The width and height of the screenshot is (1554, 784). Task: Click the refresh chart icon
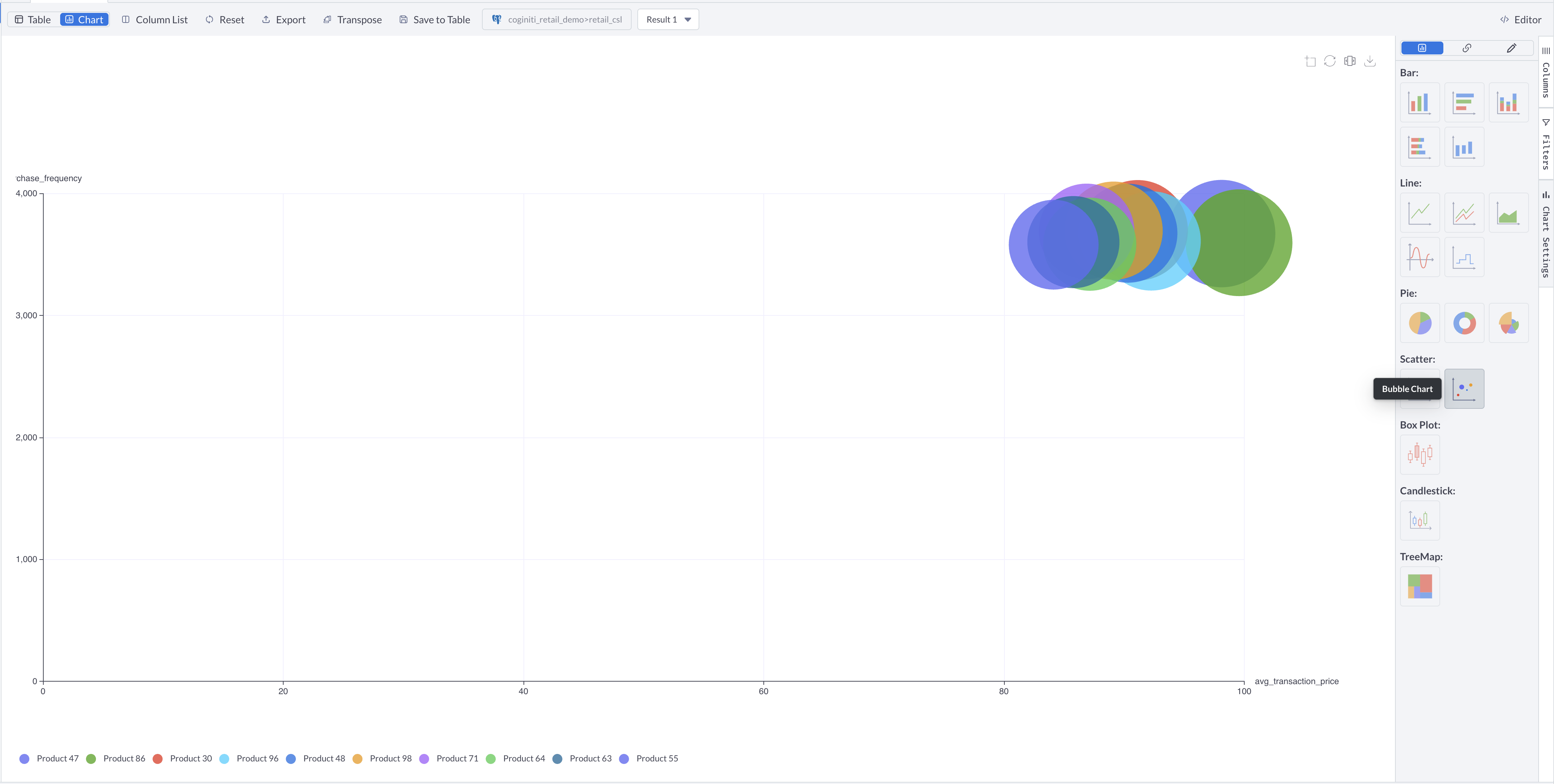click(1330, 61)
